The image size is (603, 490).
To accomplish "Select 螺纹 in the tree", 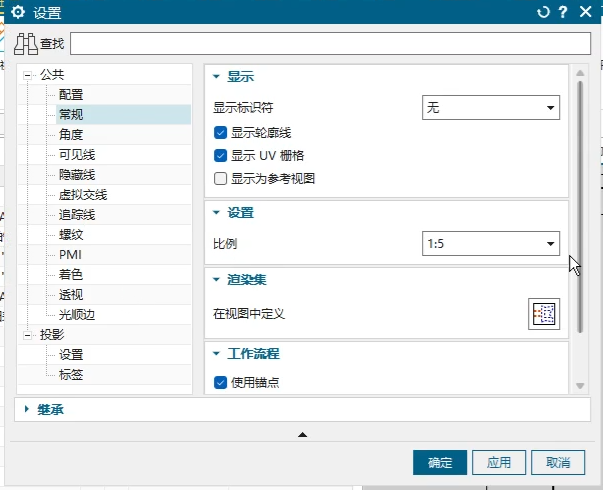I will [71, 235].
